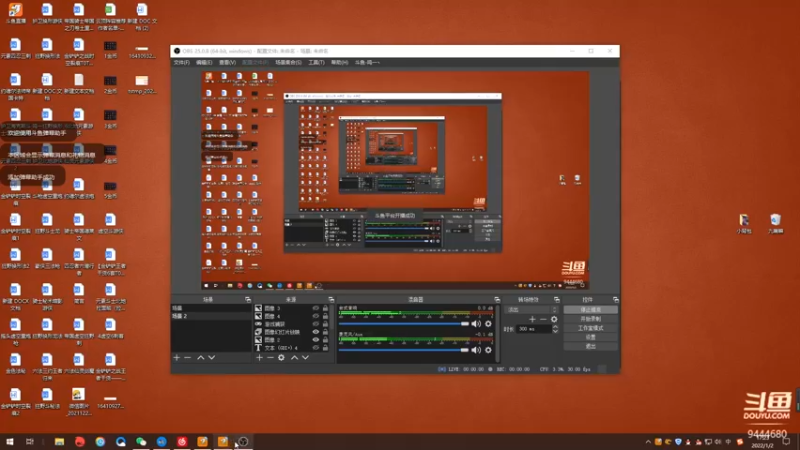Adjust the 台式音响 volume slider
The image size is (800, 450).
click(x=403, y=324)
